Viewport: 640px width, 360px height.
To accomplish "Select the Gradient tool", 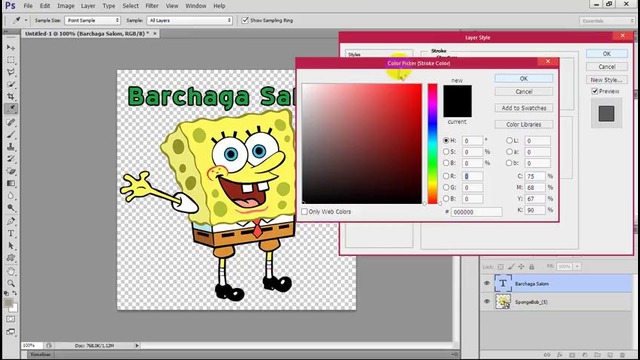I will coord(11,183).
